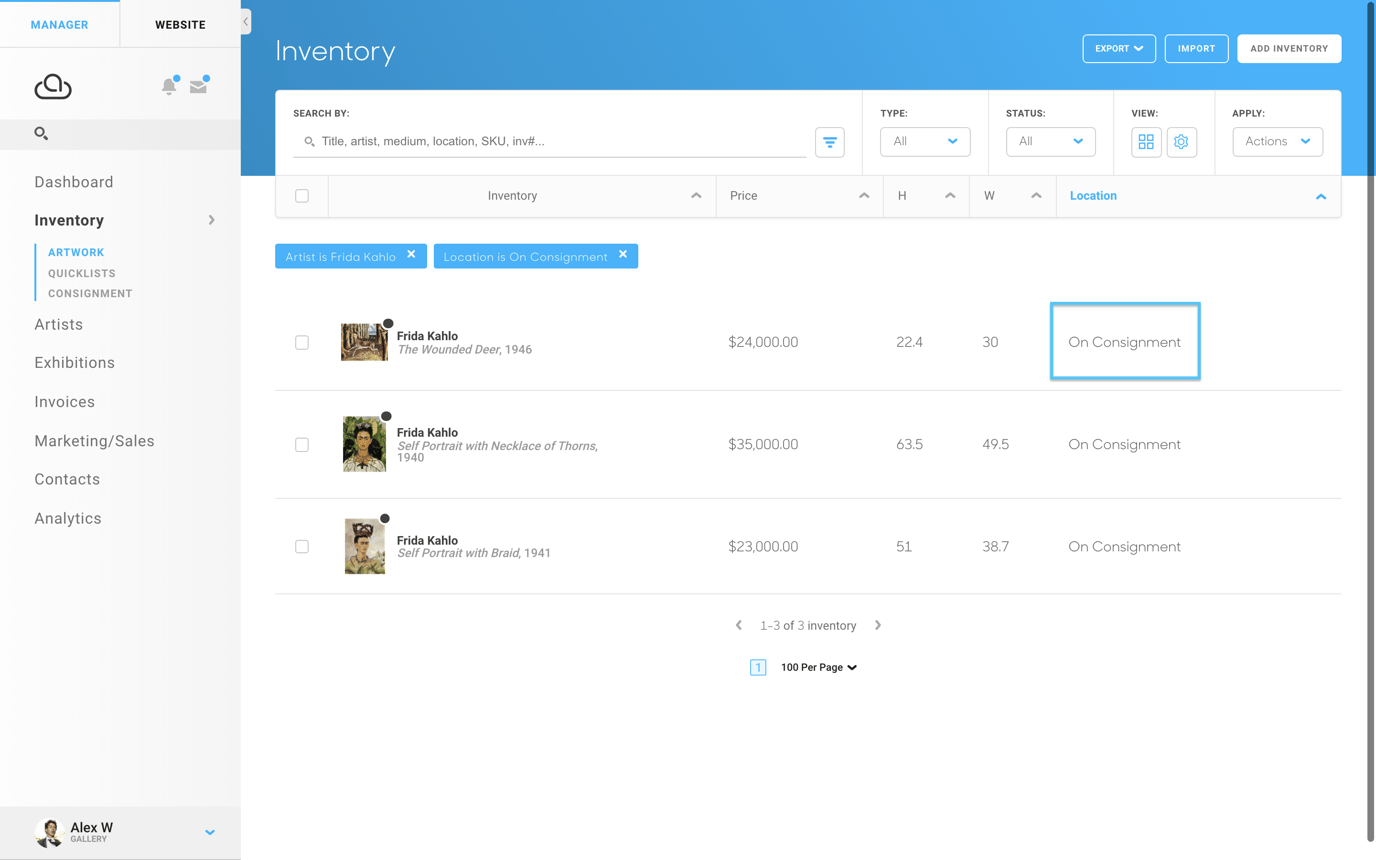Click the cloud logo in the sidebar
The image size is (1376, 860).
click(53, 87)
